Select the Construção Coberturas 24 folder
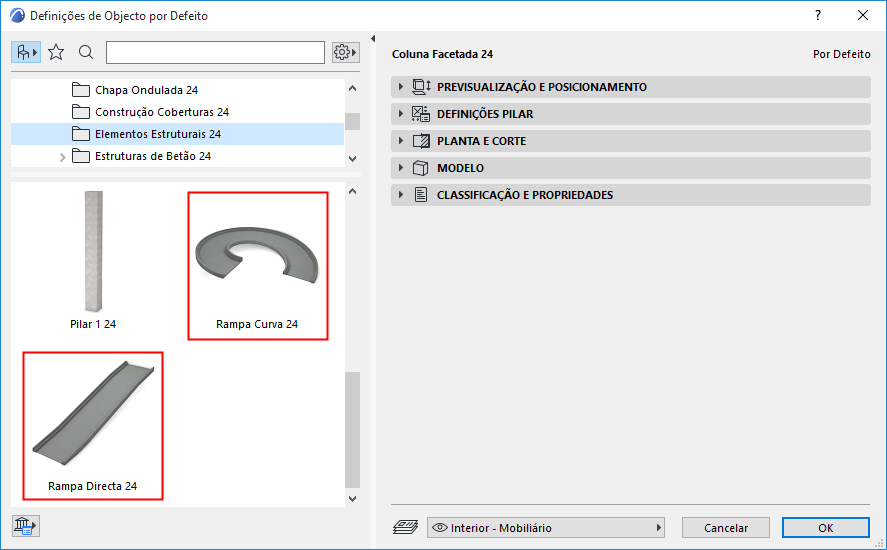Screen dimensions: 887x550 click(x=161, y=112)
